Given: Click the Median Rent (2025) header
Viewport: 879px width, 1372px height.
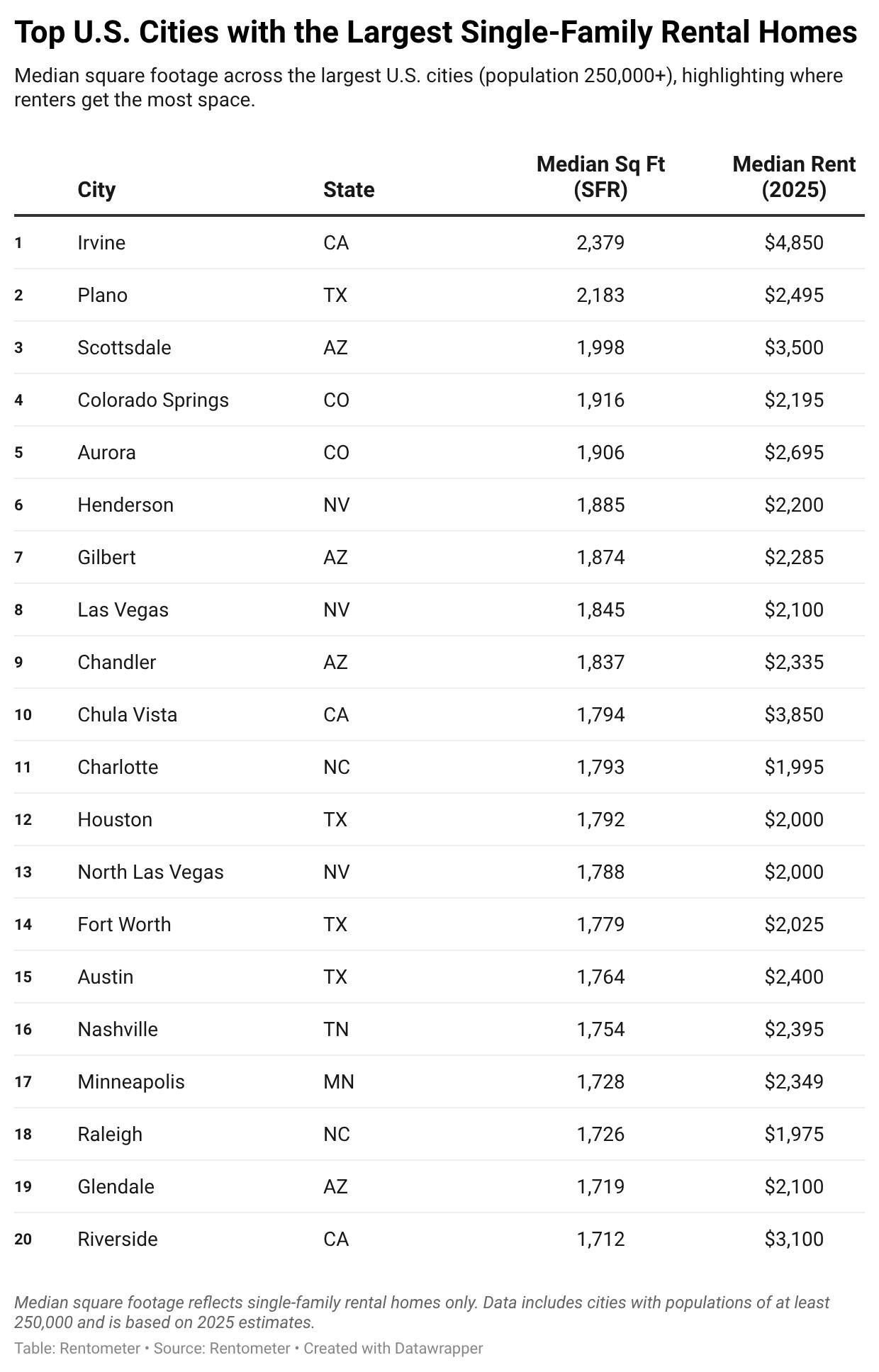Looking at the screenshot, I should click(x=794, y=177).
